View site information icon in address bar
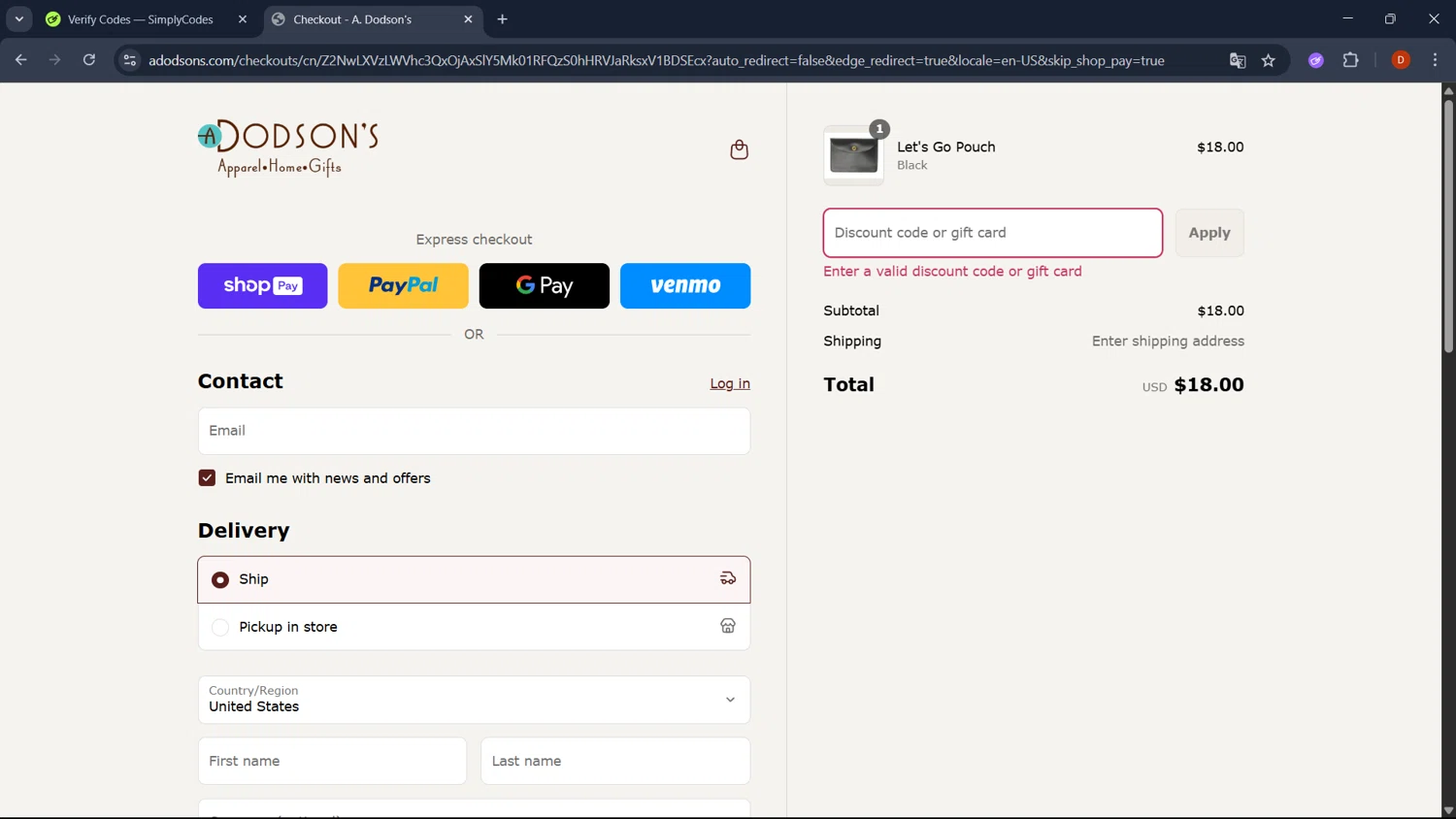1456x819 pixels. point(129,60)
